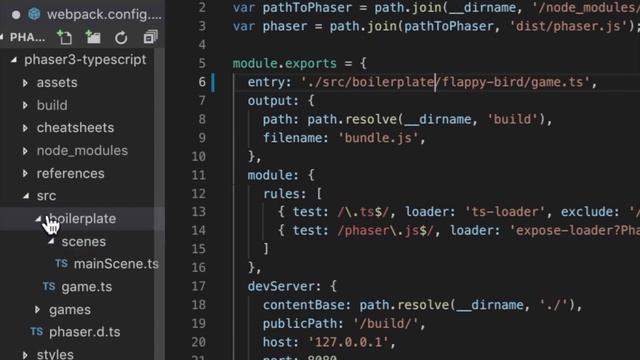This screenshot has width=640, height=360.
Task: Expand the cheatsheets folder arrow
Action: click(x=25, y=128)
